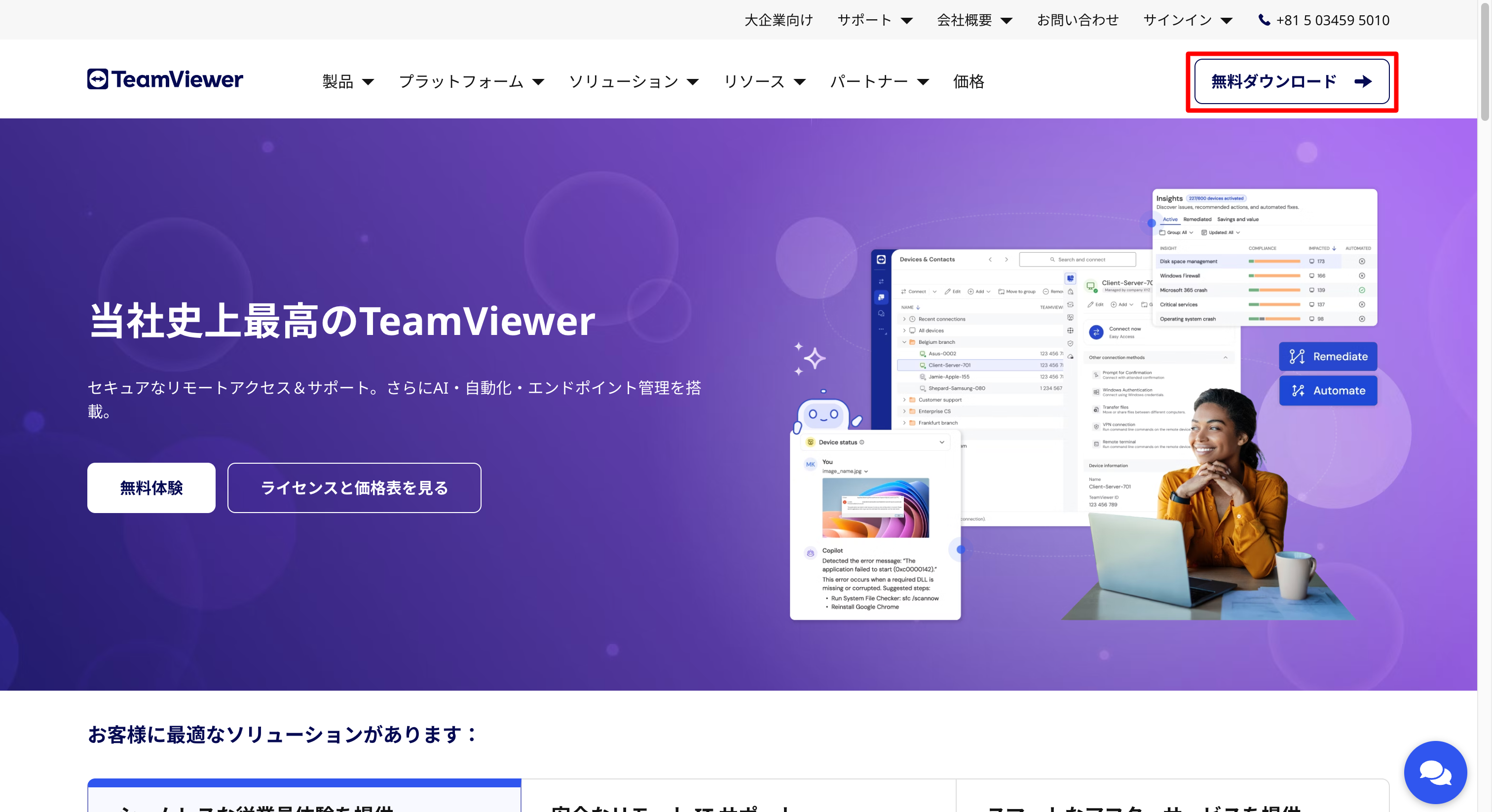Image resolution: width=1492 pixels, height=812 pixels.
Task: Expand the サポート top menu
Action: [x=874, y=20]
